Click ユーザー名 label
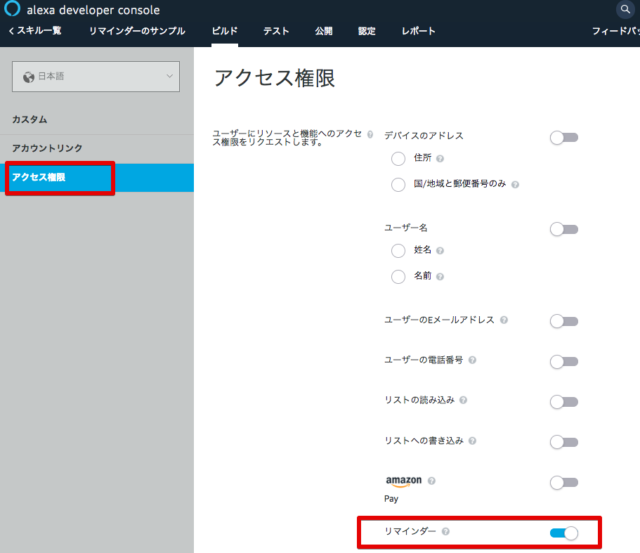This screenshot has height=553, width=640. 406,228
